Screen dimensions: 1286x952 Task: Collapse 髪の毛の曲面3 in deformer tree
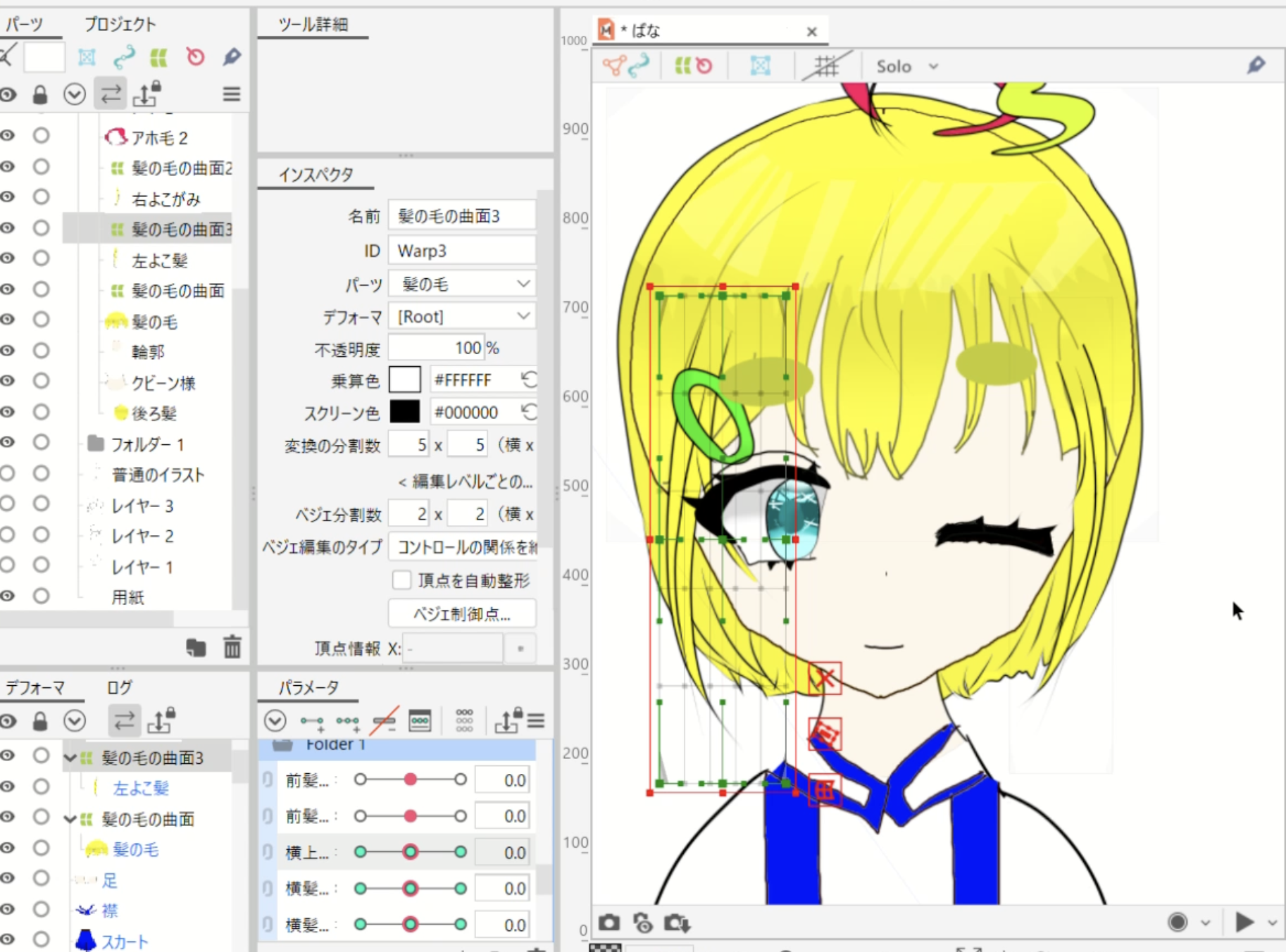pos(70,758)
